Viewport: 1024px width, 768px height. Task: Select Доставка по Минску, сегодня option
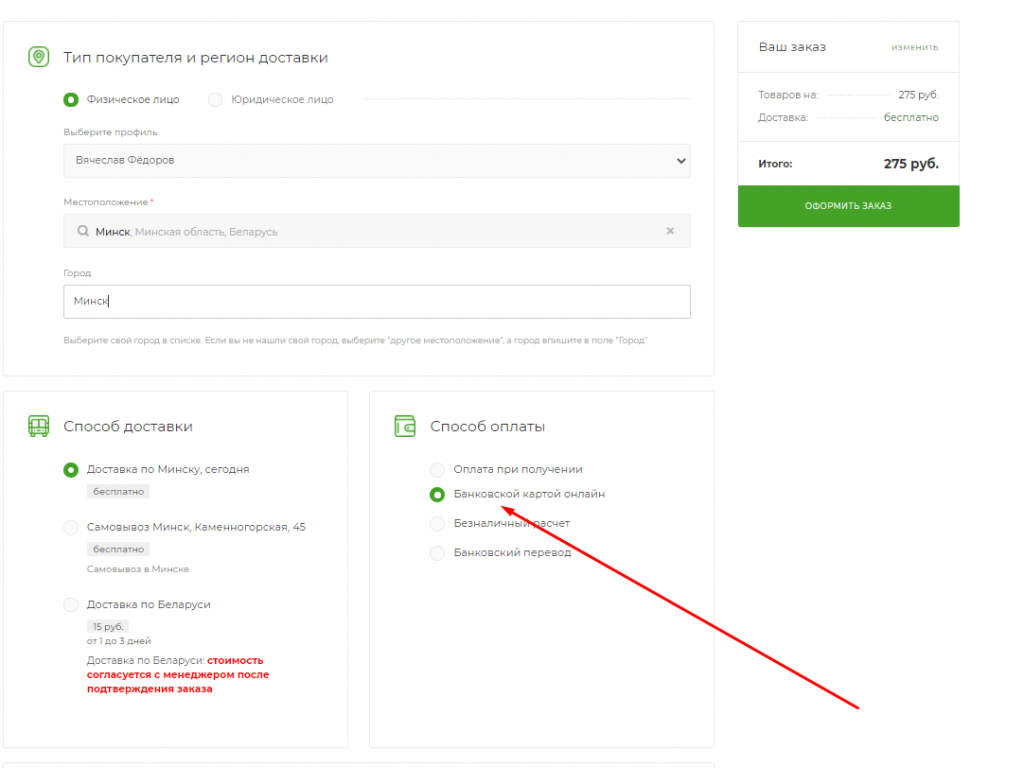[x=71, y=470]
